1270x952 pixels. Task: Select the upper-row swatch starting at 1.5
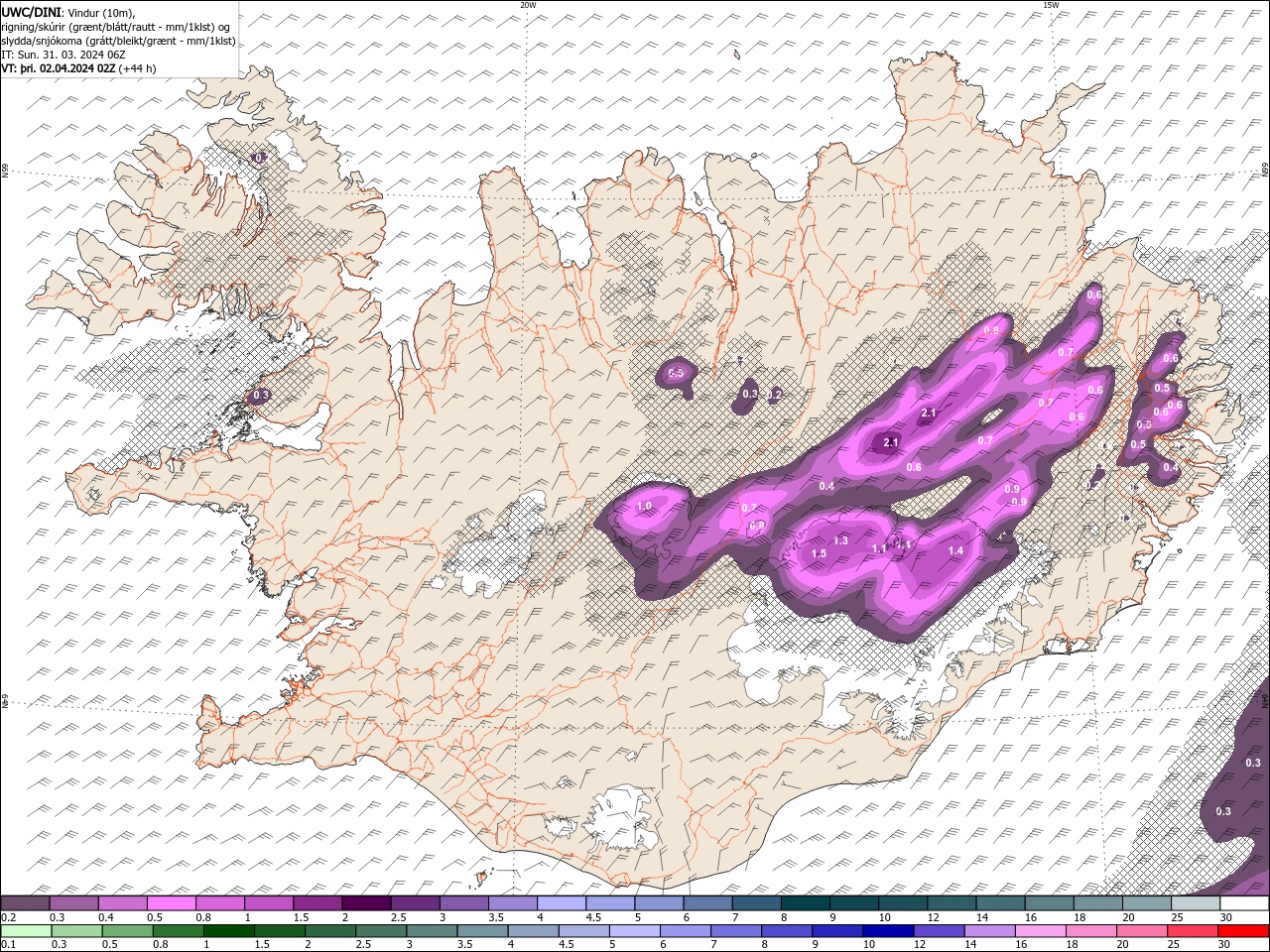click(317, 903)
